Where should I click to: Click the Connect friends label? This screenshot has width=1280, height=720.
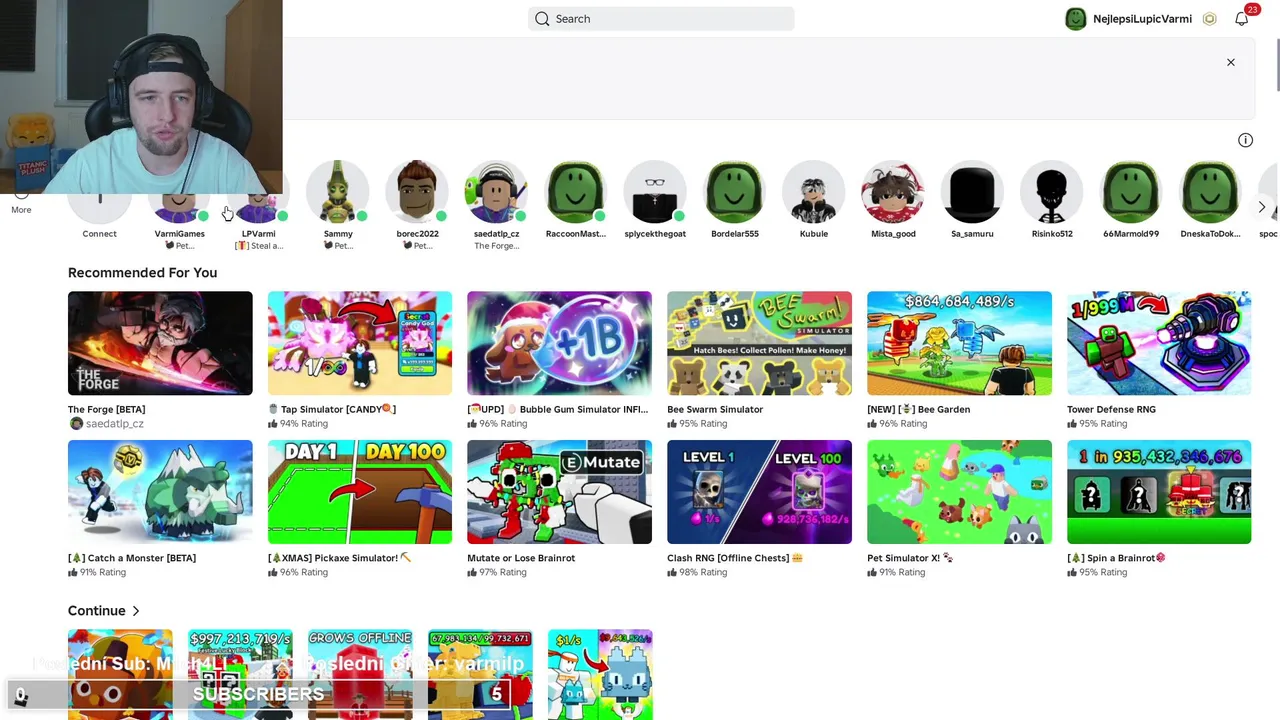99,234
